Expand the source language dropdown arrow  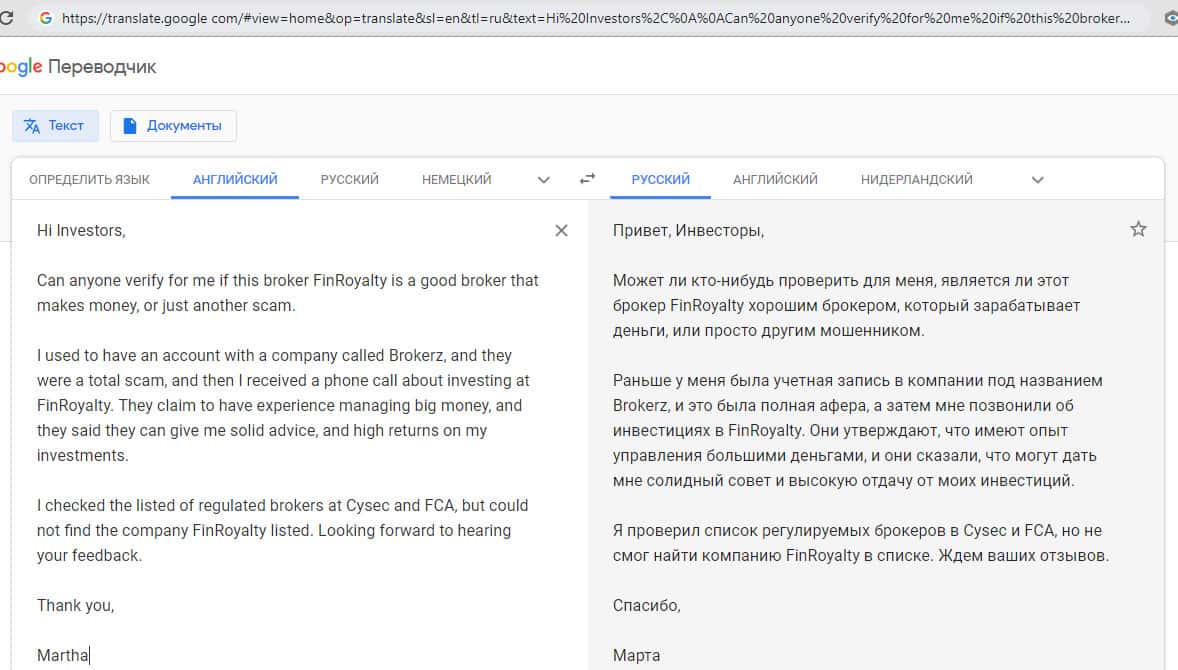544,180
